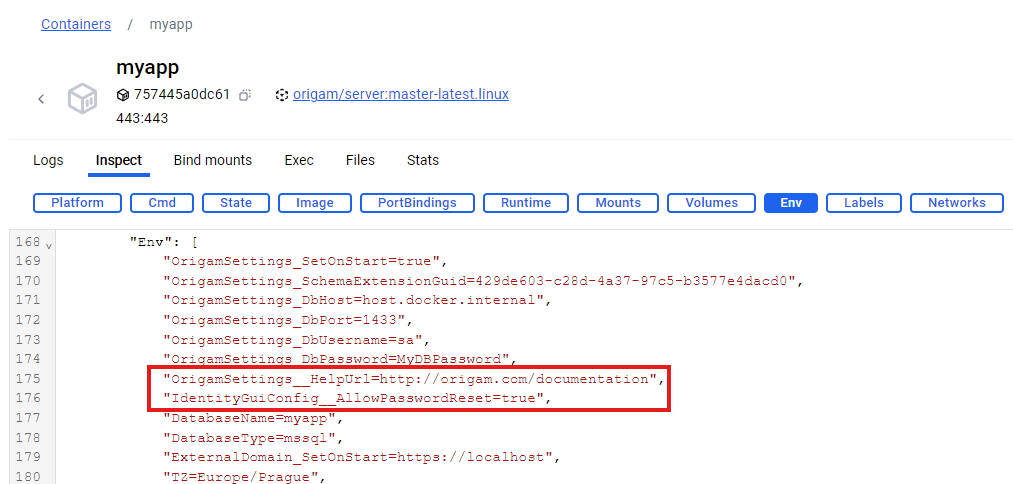Go back using the left chevron arrow
Screen dimensions: 1013x484
[41, 99]
